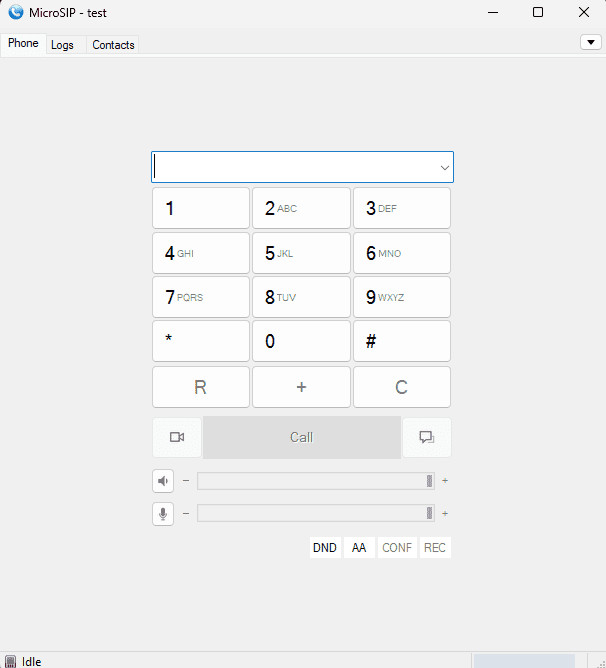Dial digit 4 GHI on keypad

click(x=201, y=253)
